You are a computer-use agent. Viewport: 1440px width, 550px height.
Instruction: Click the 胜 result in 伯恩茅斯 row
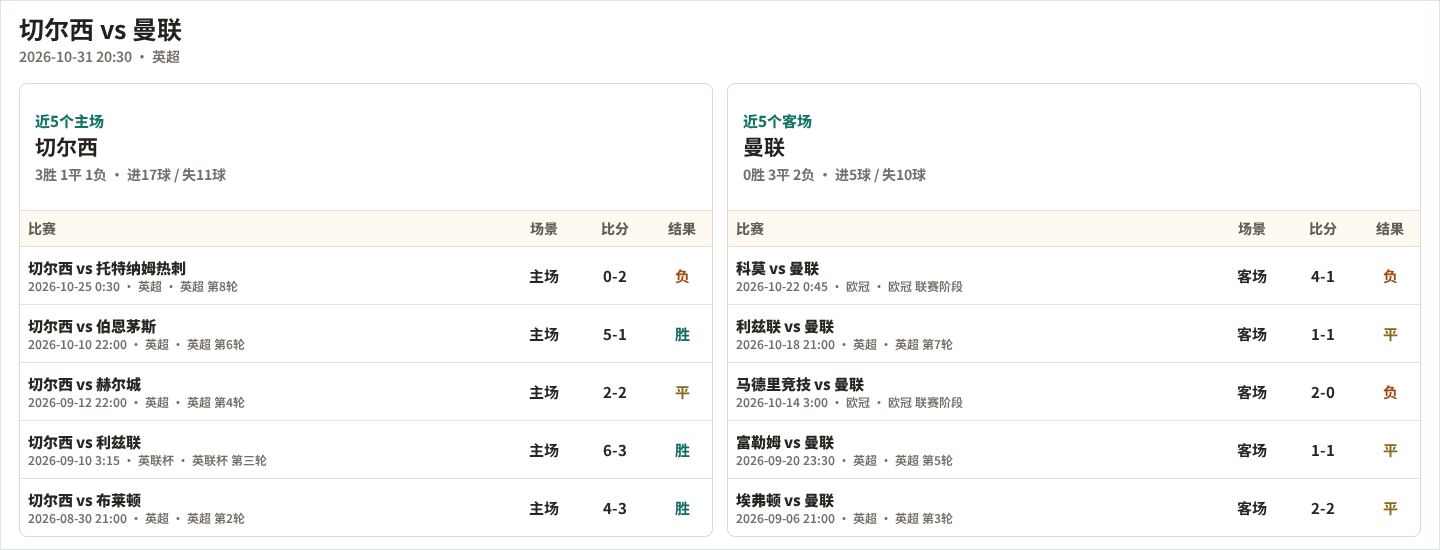682,334
